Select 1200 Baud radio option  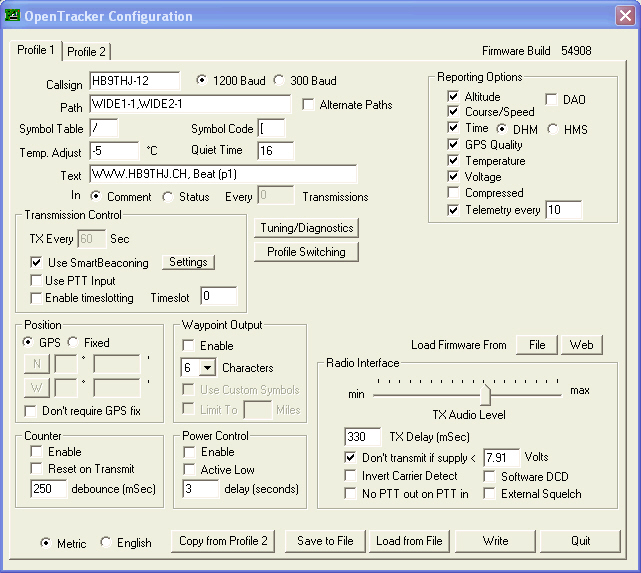202,80
